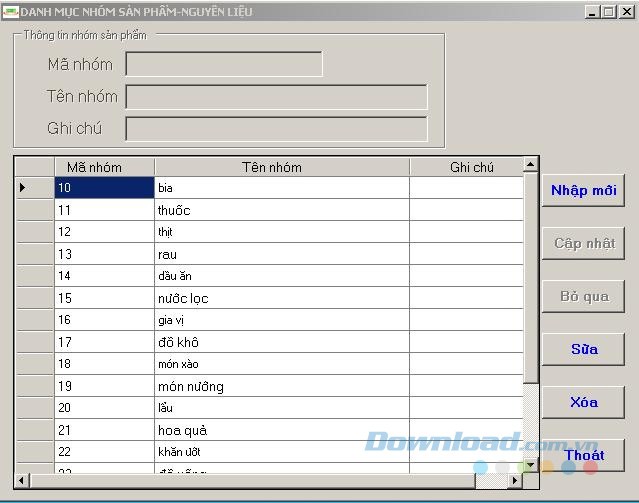Click the row header beside row 15

[35, 298]
